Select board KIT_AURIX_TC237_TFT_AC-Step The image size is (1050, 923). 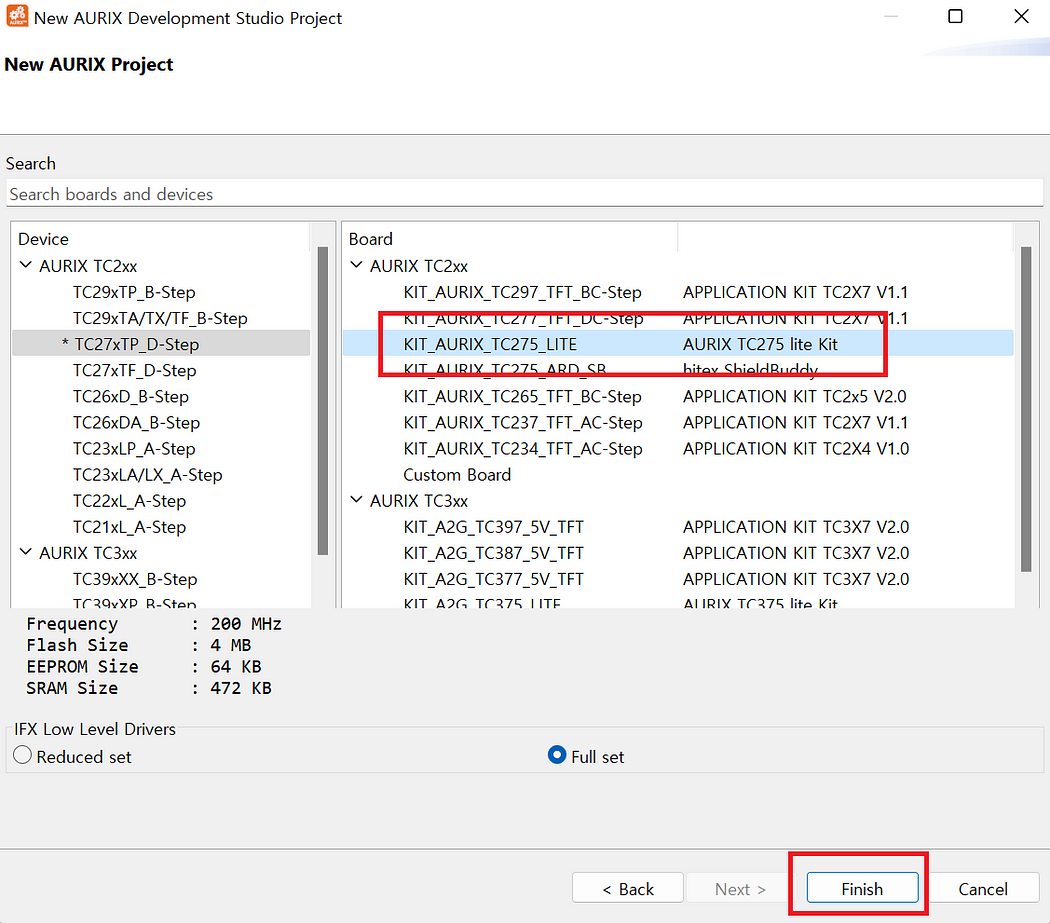(x=522, y=423)
